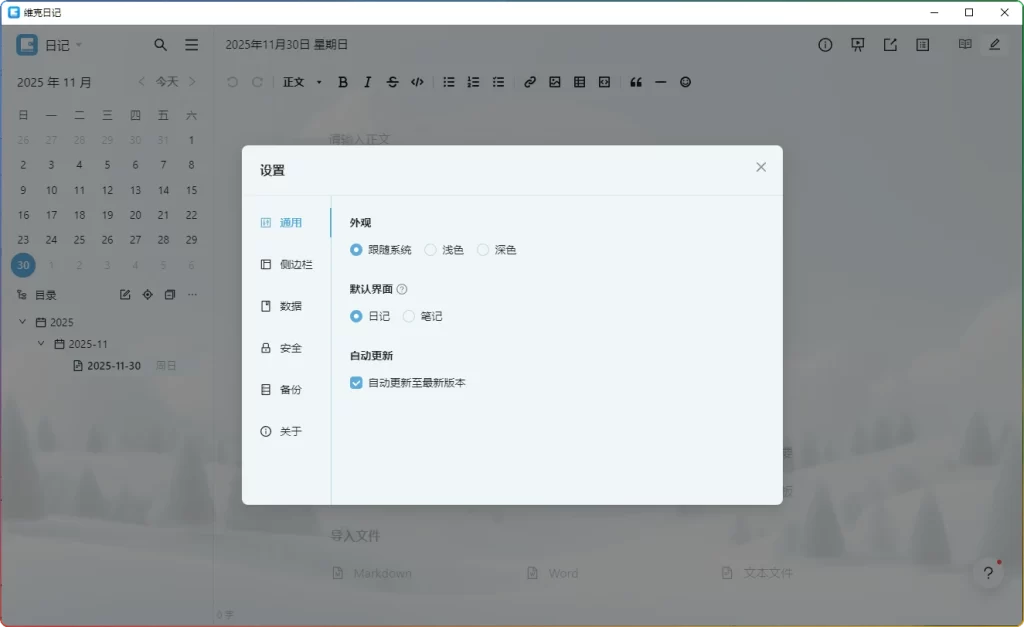Select day 15 on the calendar
This screenshot has height=627, width=1024.
[191, 190]
